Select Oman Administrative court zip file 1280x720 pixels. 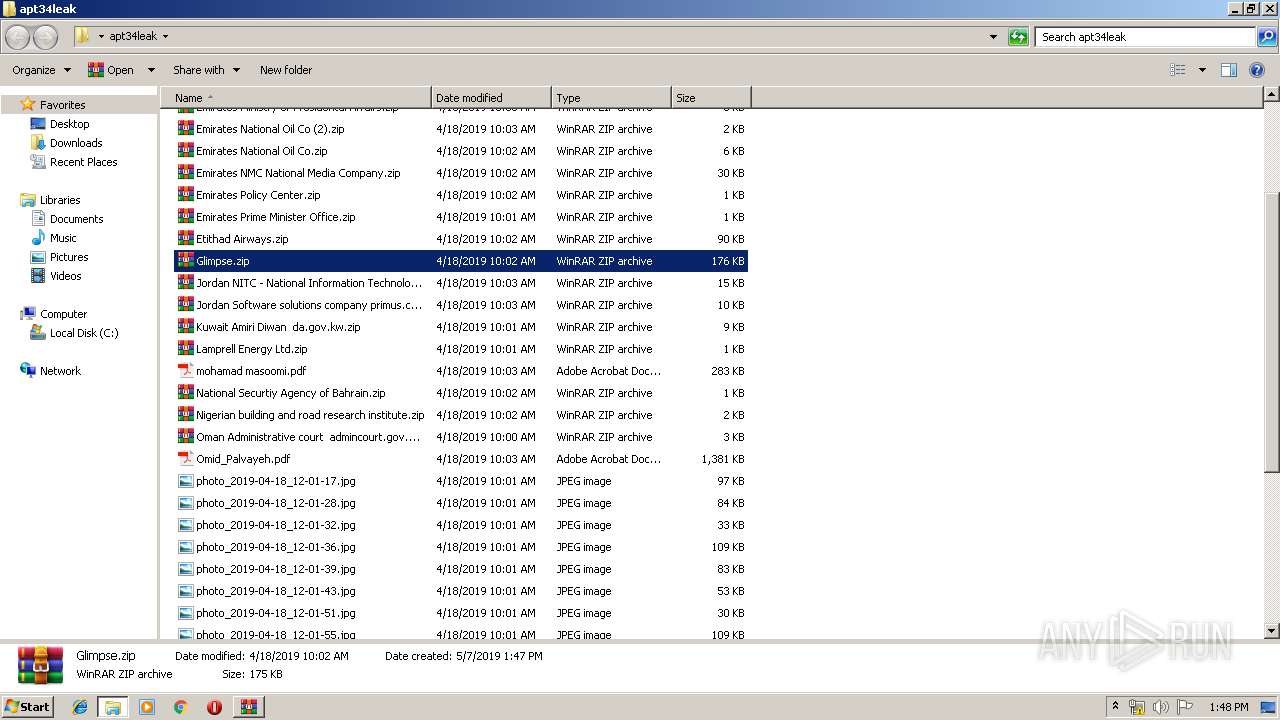[308, 437]
